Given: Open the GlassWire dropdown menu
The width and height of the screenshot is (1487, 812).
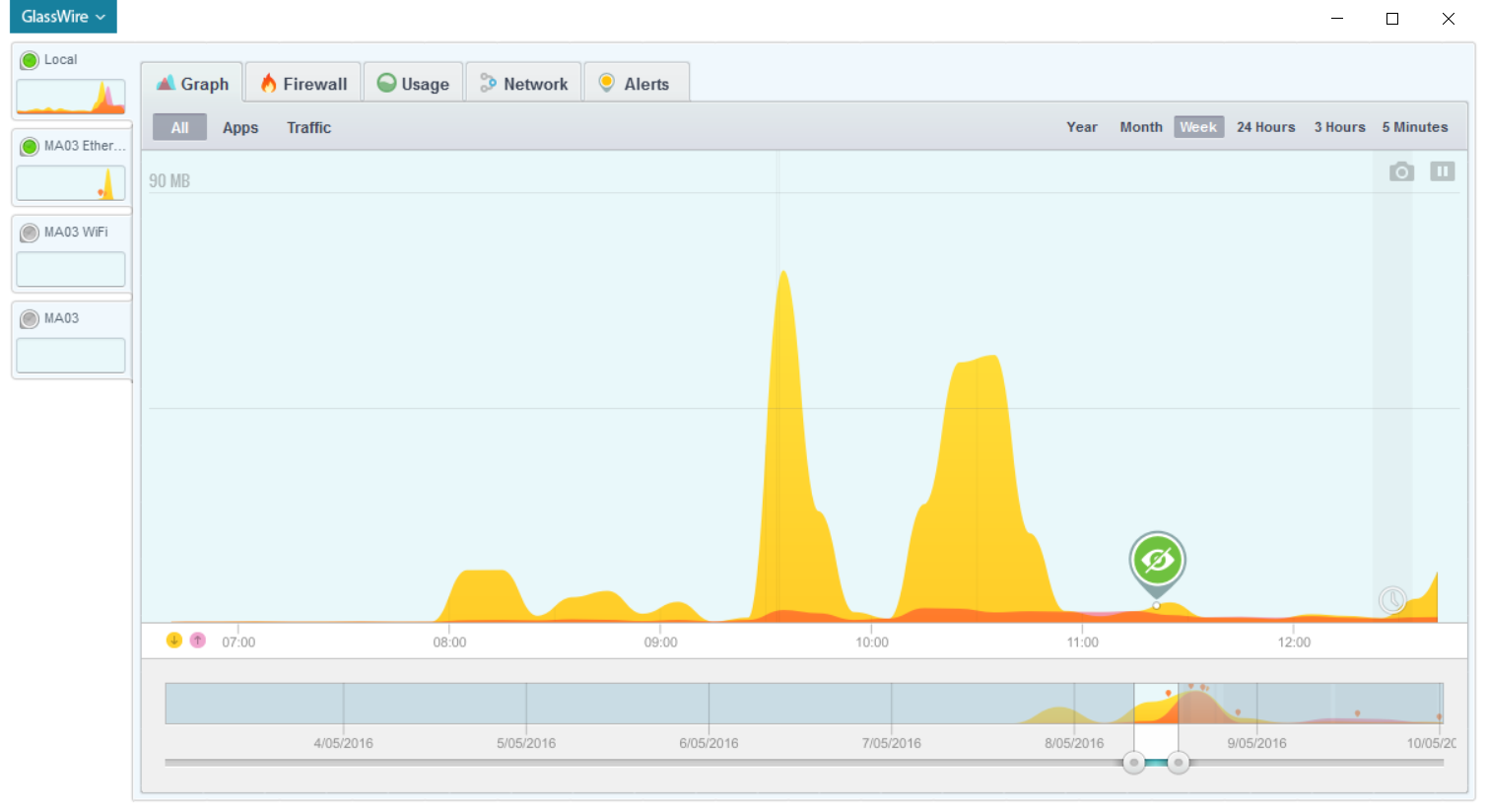Looking at the screenshot, I should pos(63,17).
